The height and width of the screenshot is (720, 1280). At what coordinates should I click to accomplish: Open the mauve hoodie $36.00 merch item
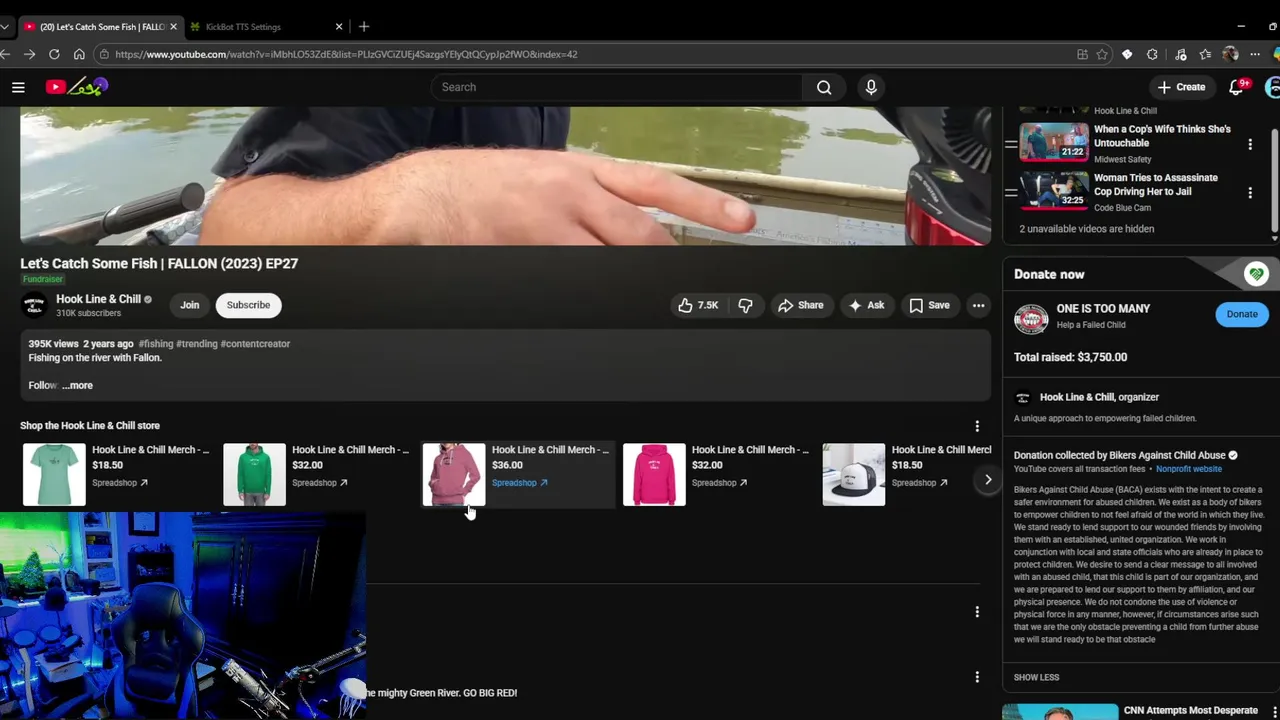point(454,474)
